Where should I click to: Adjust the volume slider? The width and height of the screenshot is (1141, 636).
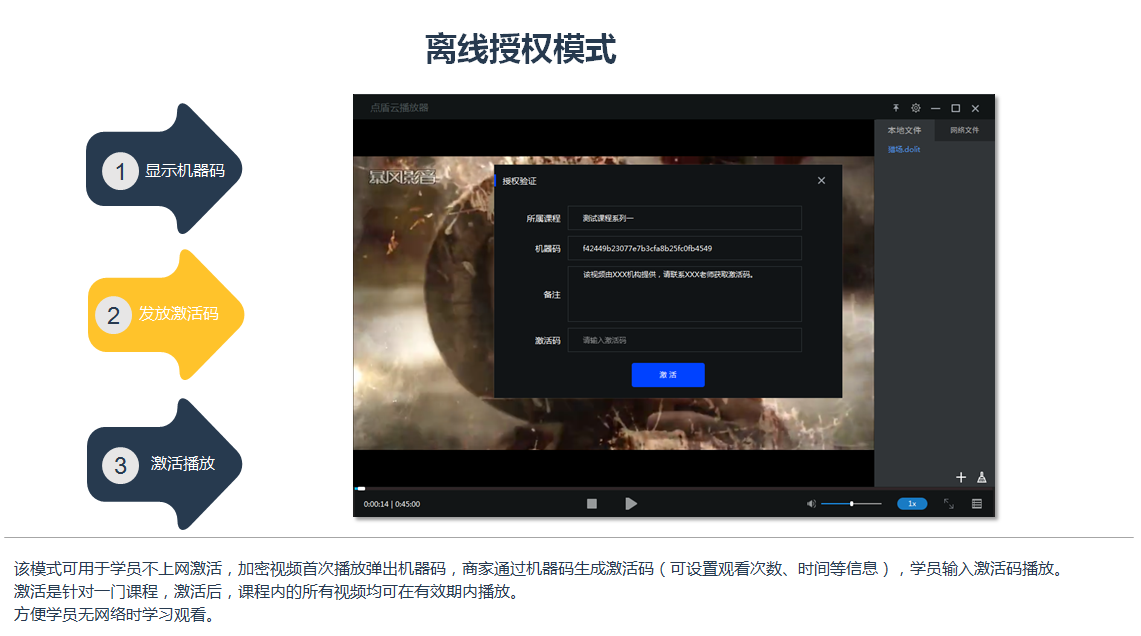pos(852,504)
